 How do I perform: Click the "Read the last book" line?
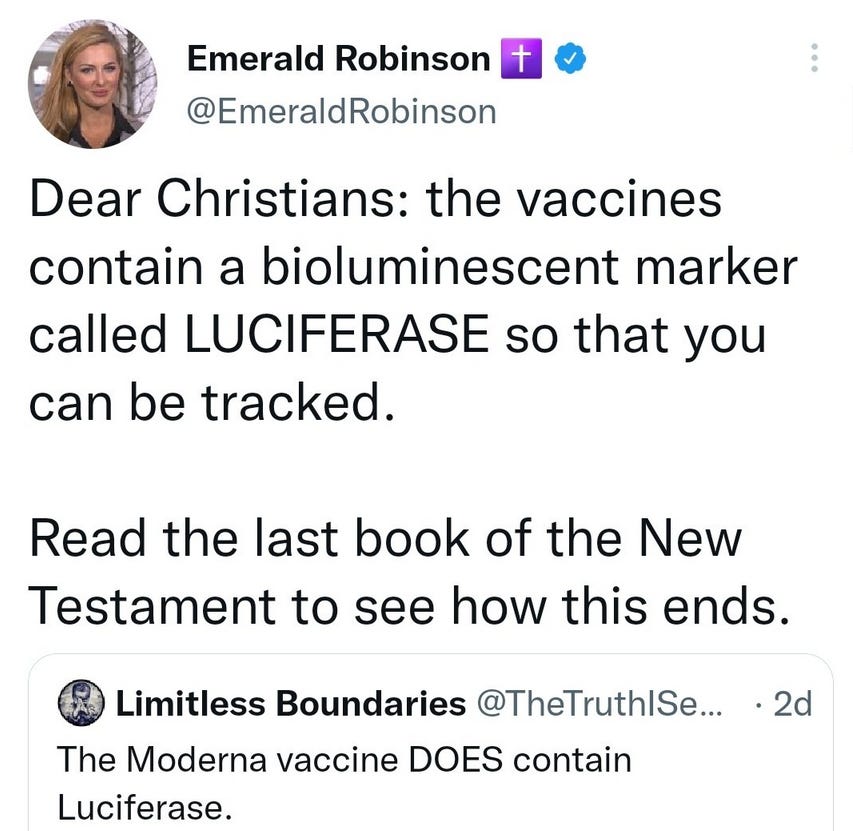[386, 538]
